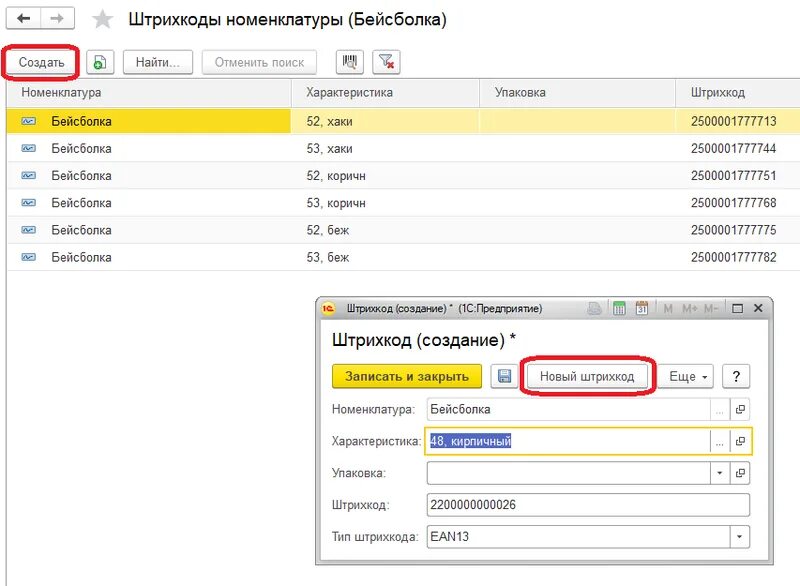Sort by Номенклатура column header
Screen dimensions: 800x586
pyautogui.click(x=148, y=92)
